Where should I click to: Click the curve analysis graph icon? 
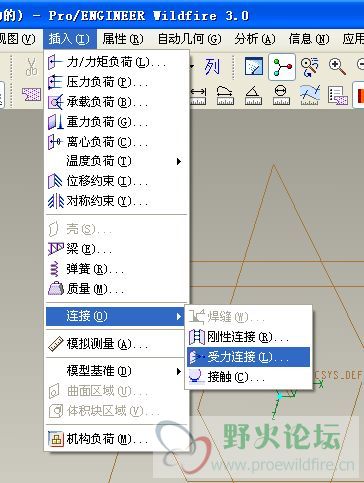[x=310, y=95]
